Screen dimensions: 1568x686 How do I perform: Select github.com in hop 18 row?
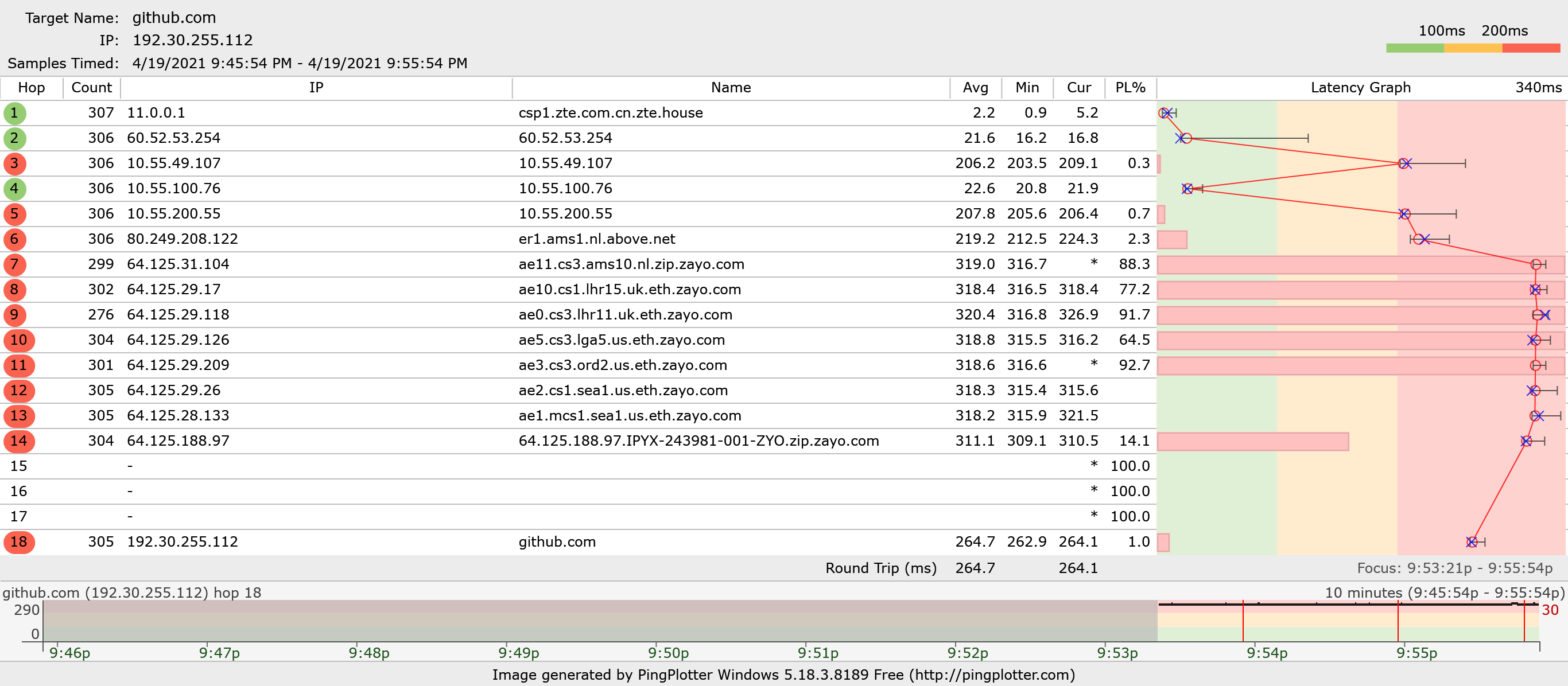(557, 542)
